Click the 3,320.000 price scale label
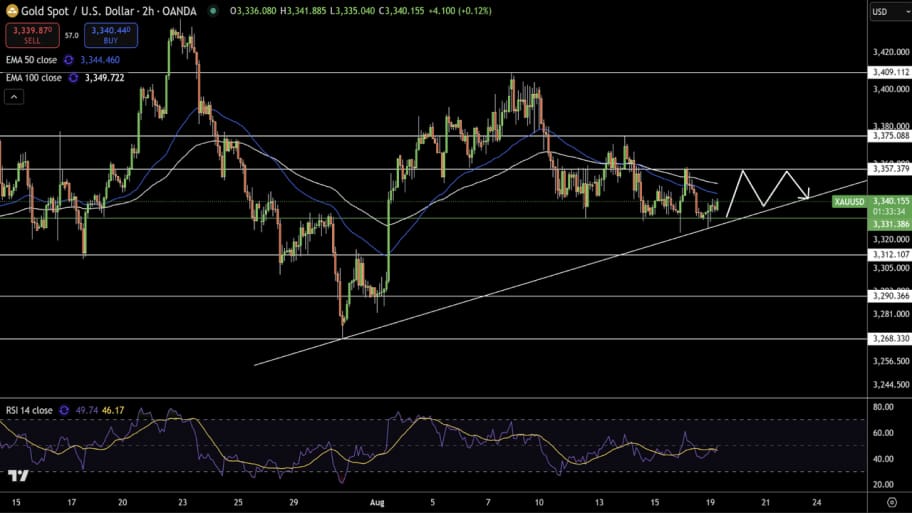The image size is (912, 513). (890, 239)
